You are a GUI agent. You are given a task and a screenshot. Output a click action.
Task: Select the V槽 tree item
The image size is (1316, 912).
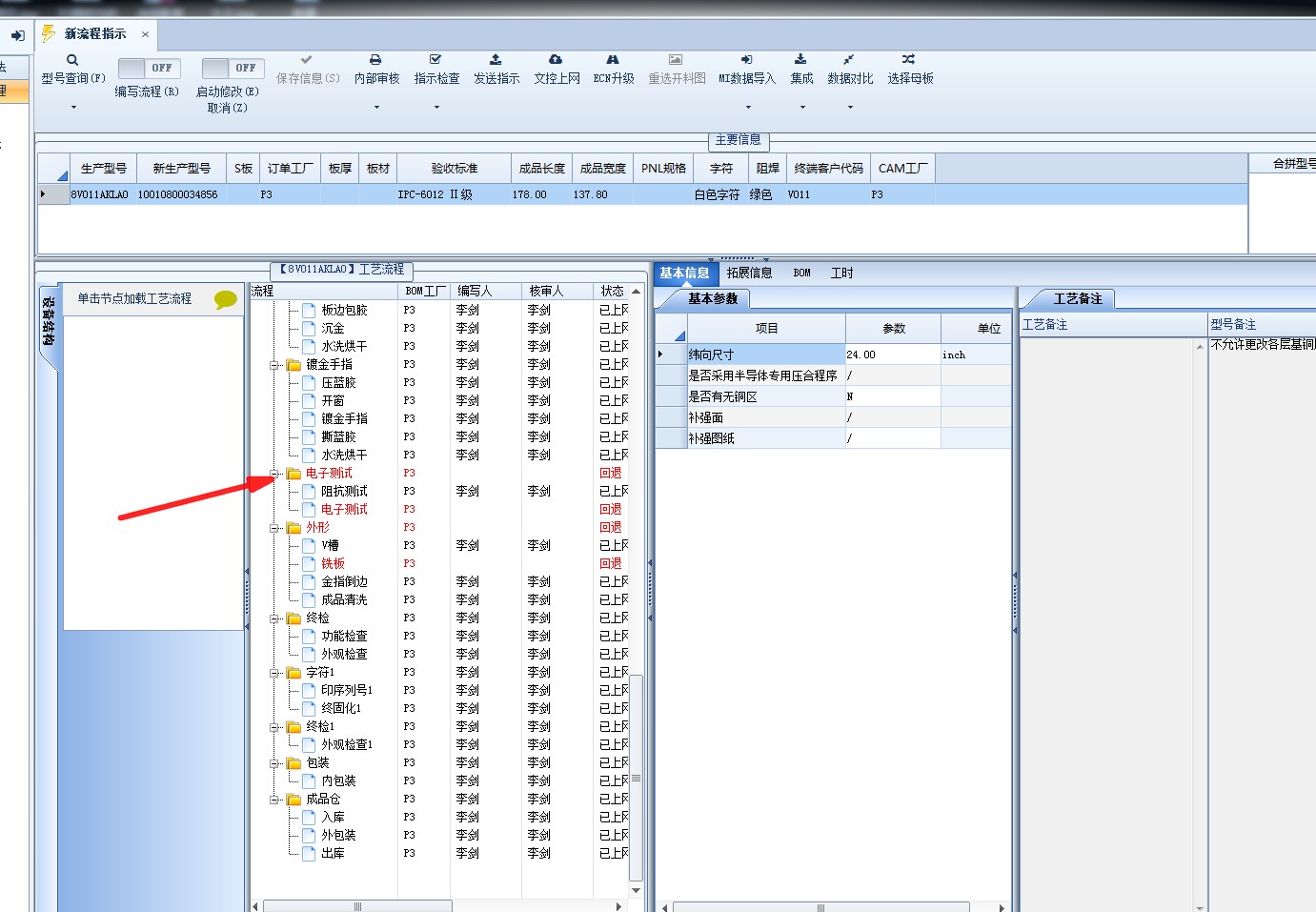pos(330,546)
